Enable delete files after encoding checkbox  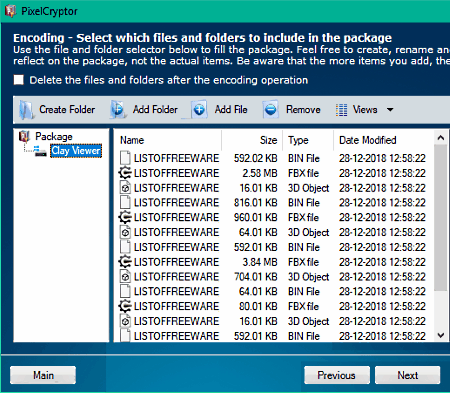(19, 80)
